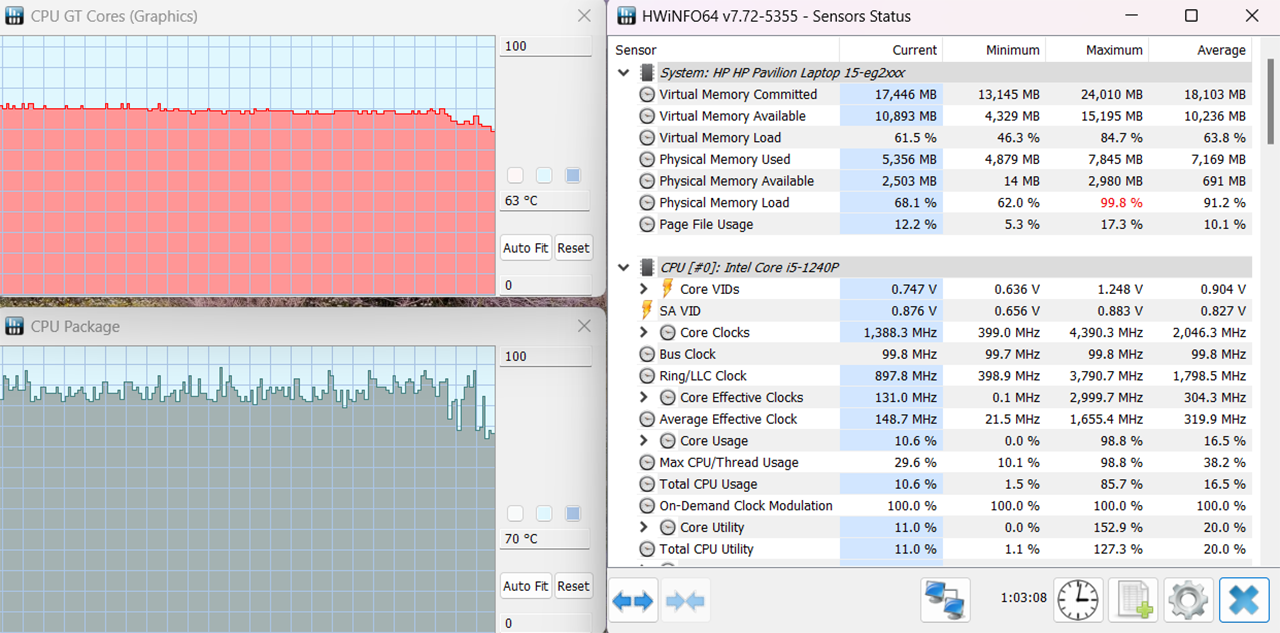Click the expand/collapse layout arrows icon
This screenshot has width=1280, height=633.
(x=633, y=600)
